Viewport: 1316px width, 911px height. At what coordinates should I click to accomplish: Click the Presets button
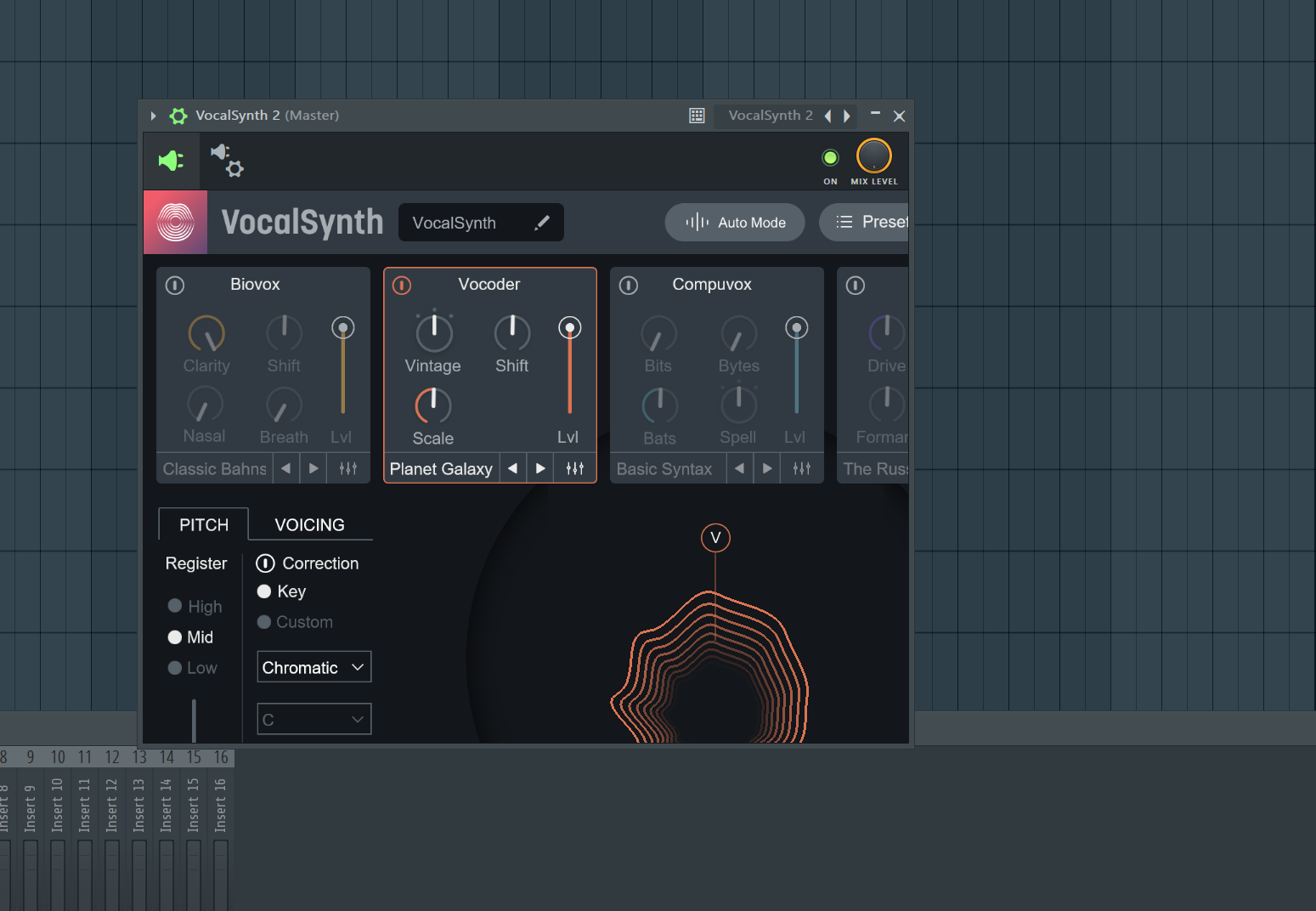pyautogui.click(x=868, y=222)
